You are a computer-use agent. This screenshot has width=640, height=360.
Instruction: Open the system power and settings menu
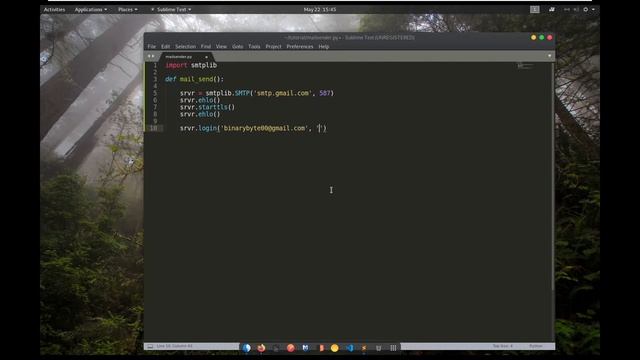coord(588,9)
